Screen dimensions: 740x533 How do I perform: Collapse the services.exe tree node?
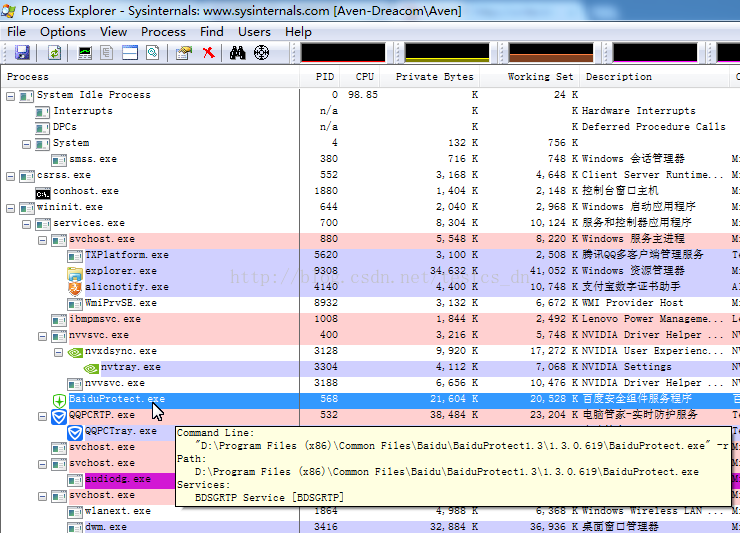pos(26,224)
